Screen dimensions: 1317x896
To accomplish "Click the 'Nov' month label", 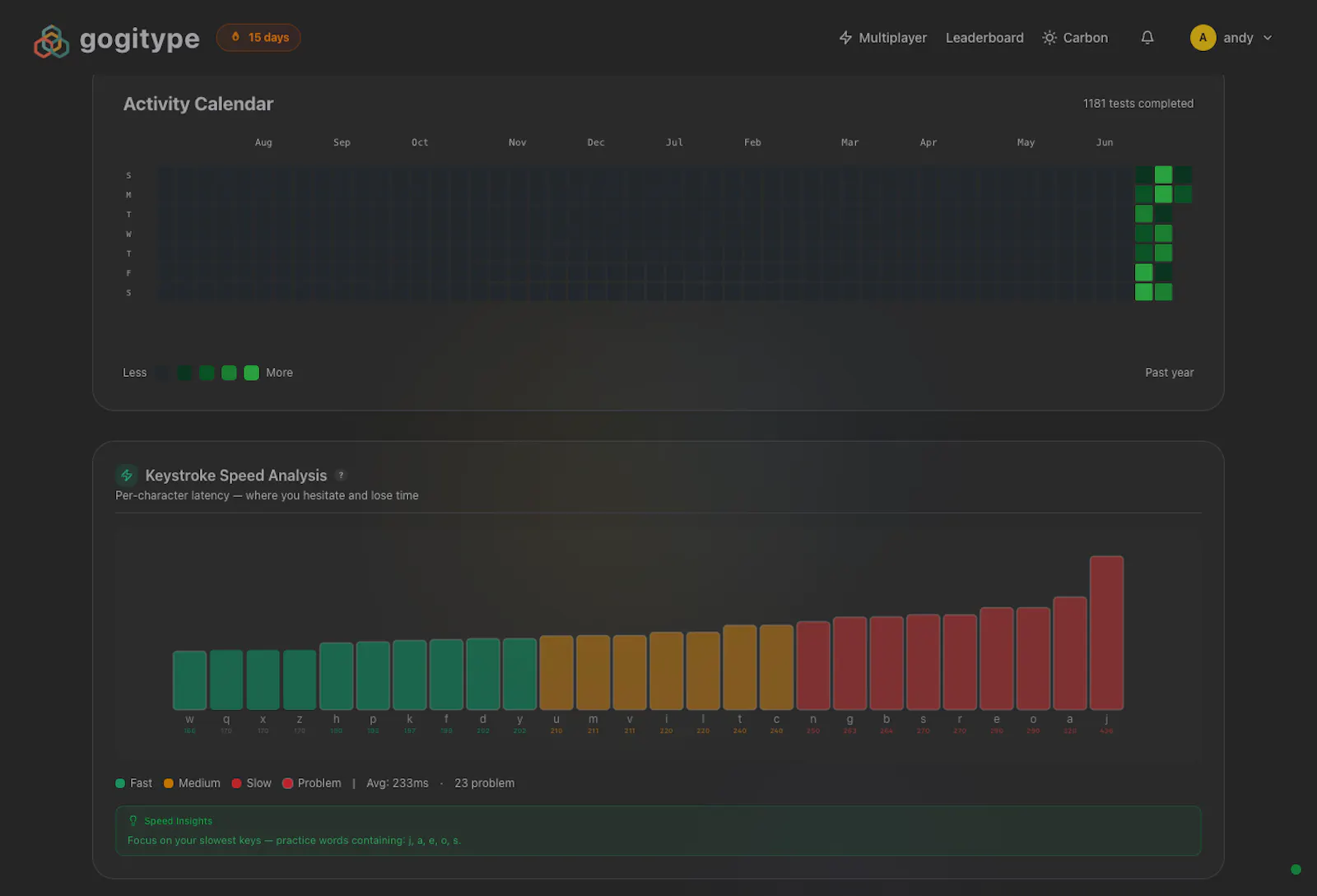I will tap(517, 142).
